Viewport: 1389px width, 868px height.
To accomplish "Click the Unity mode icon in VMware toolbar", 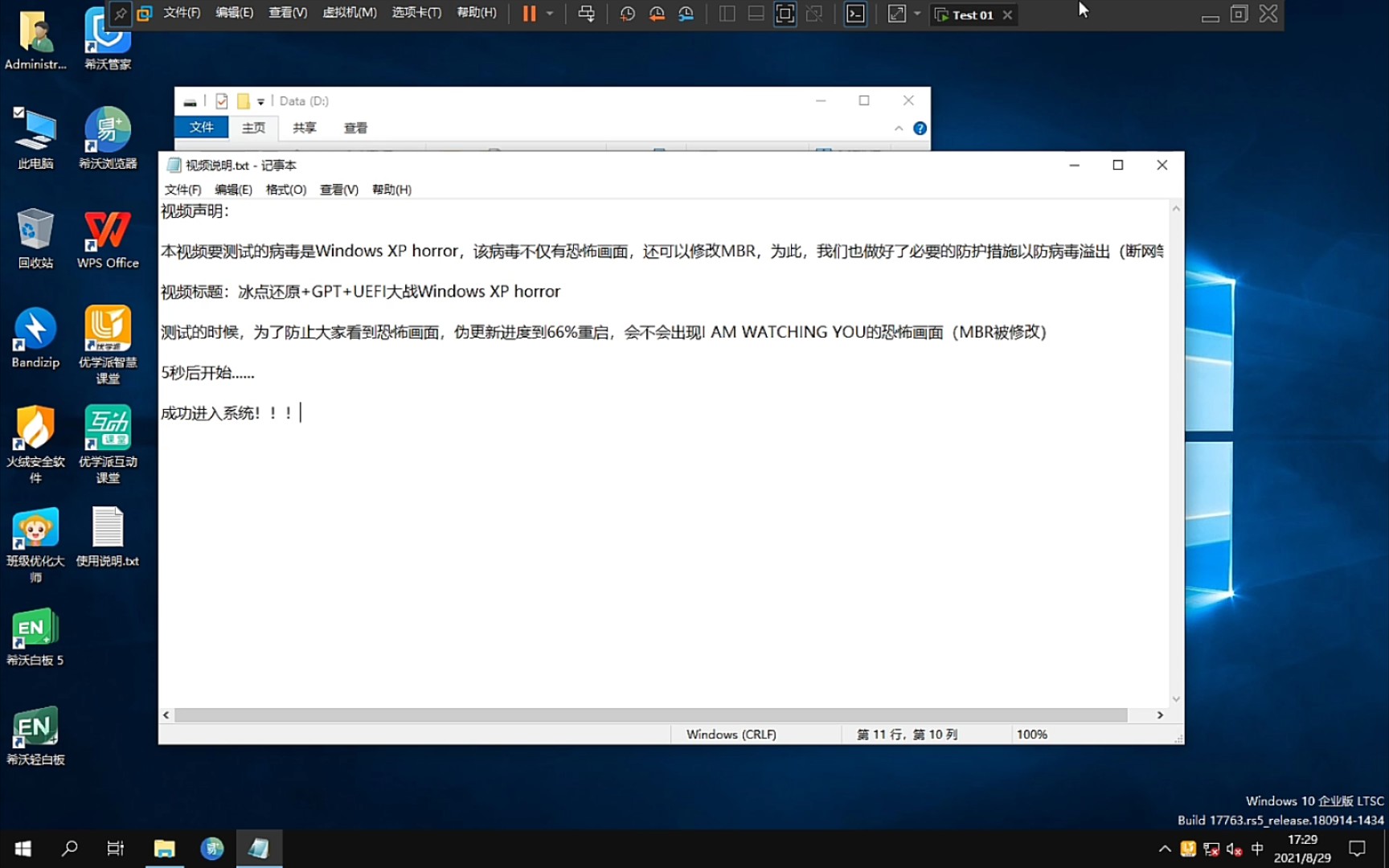I will pyautogui.click(x=814, y=14).
